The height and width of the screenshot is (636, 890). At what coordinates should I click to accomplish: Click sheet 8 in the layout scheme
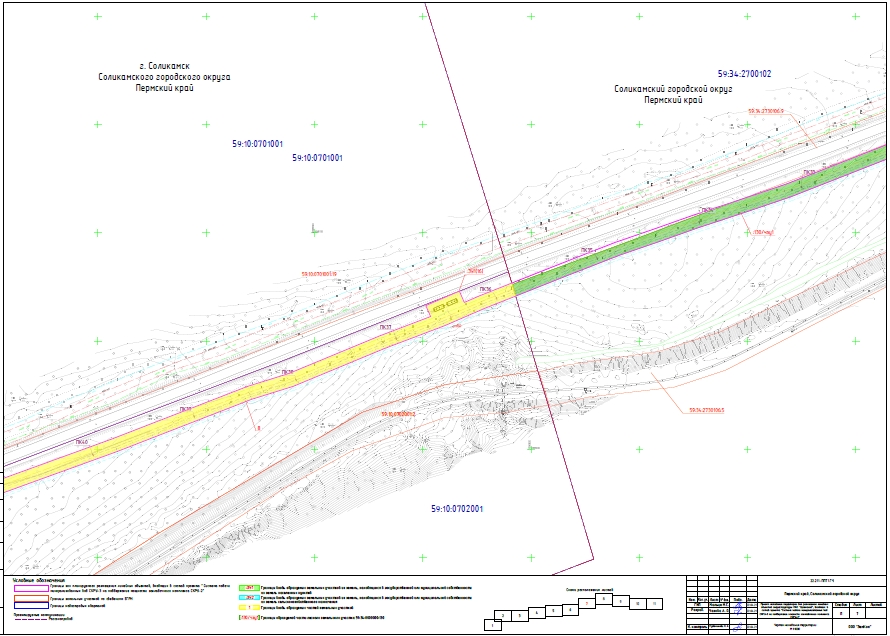604,599
